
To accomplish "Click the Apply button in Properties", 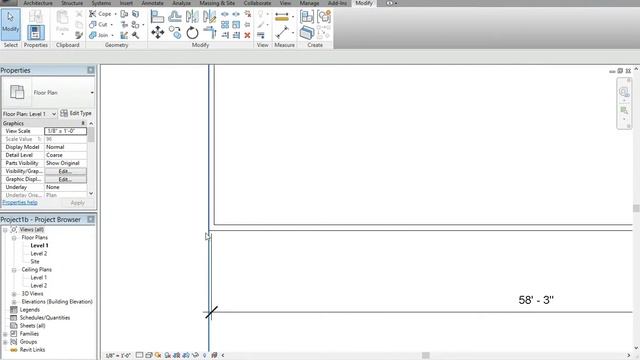I will (78, 203).
